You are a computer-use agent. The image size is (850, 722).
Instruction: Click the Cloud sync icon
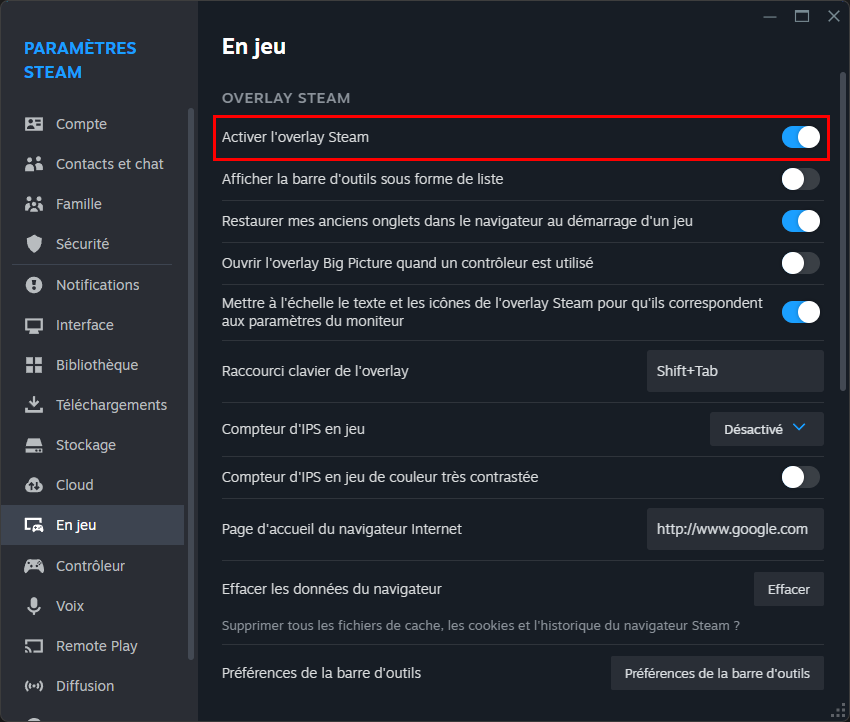pyautogui.click(x=34, y=485)
